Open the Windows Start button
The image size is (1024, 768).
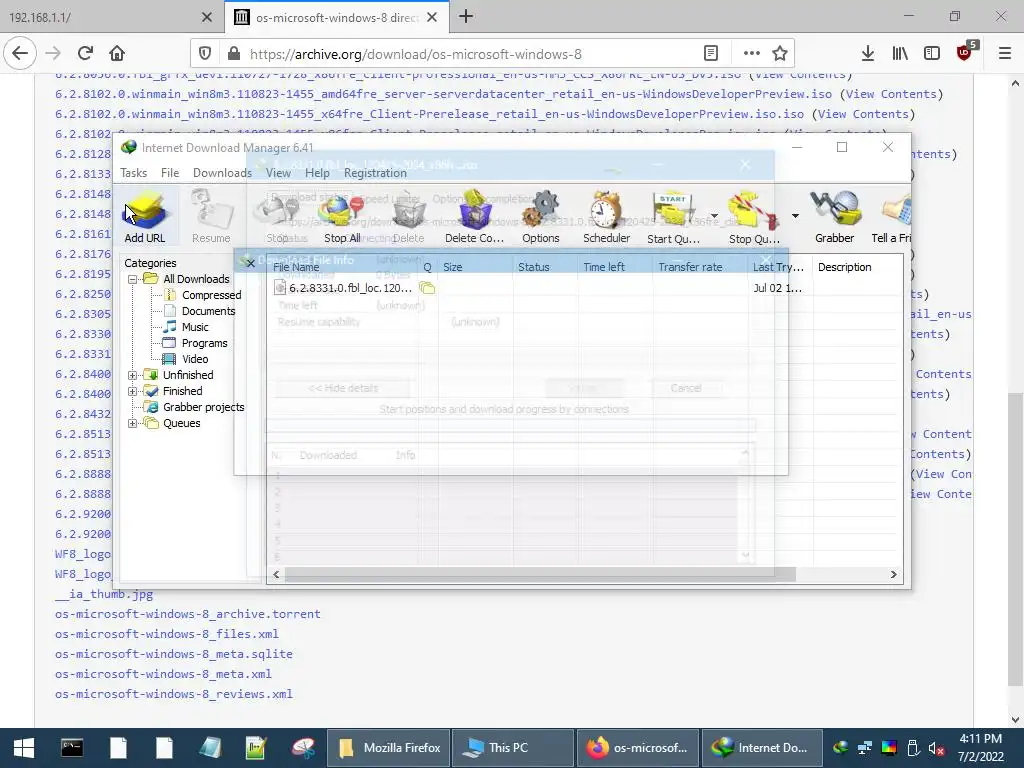click(24, 748)
